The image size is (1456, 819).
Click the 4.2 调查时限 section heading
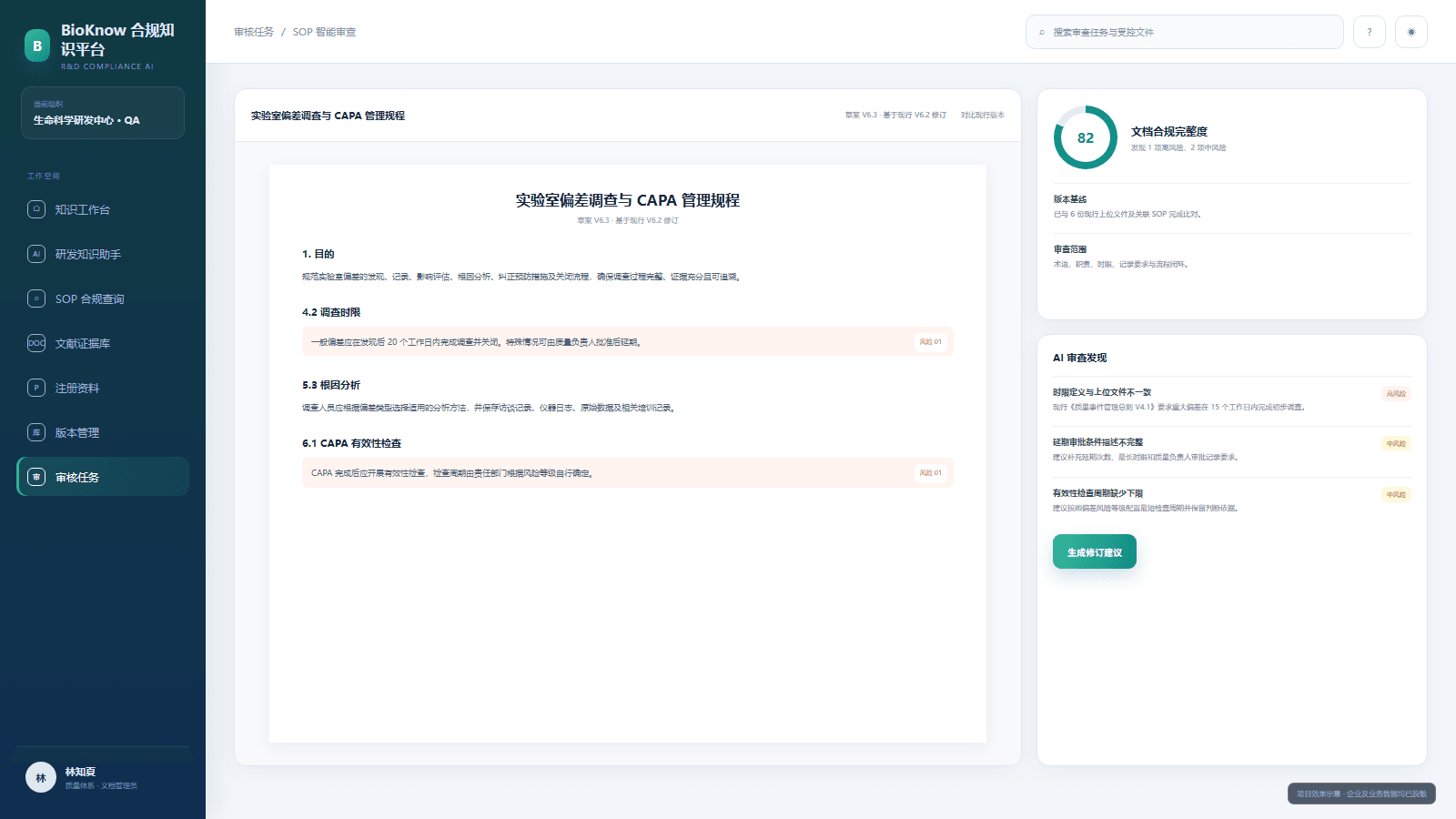point(331,312)
